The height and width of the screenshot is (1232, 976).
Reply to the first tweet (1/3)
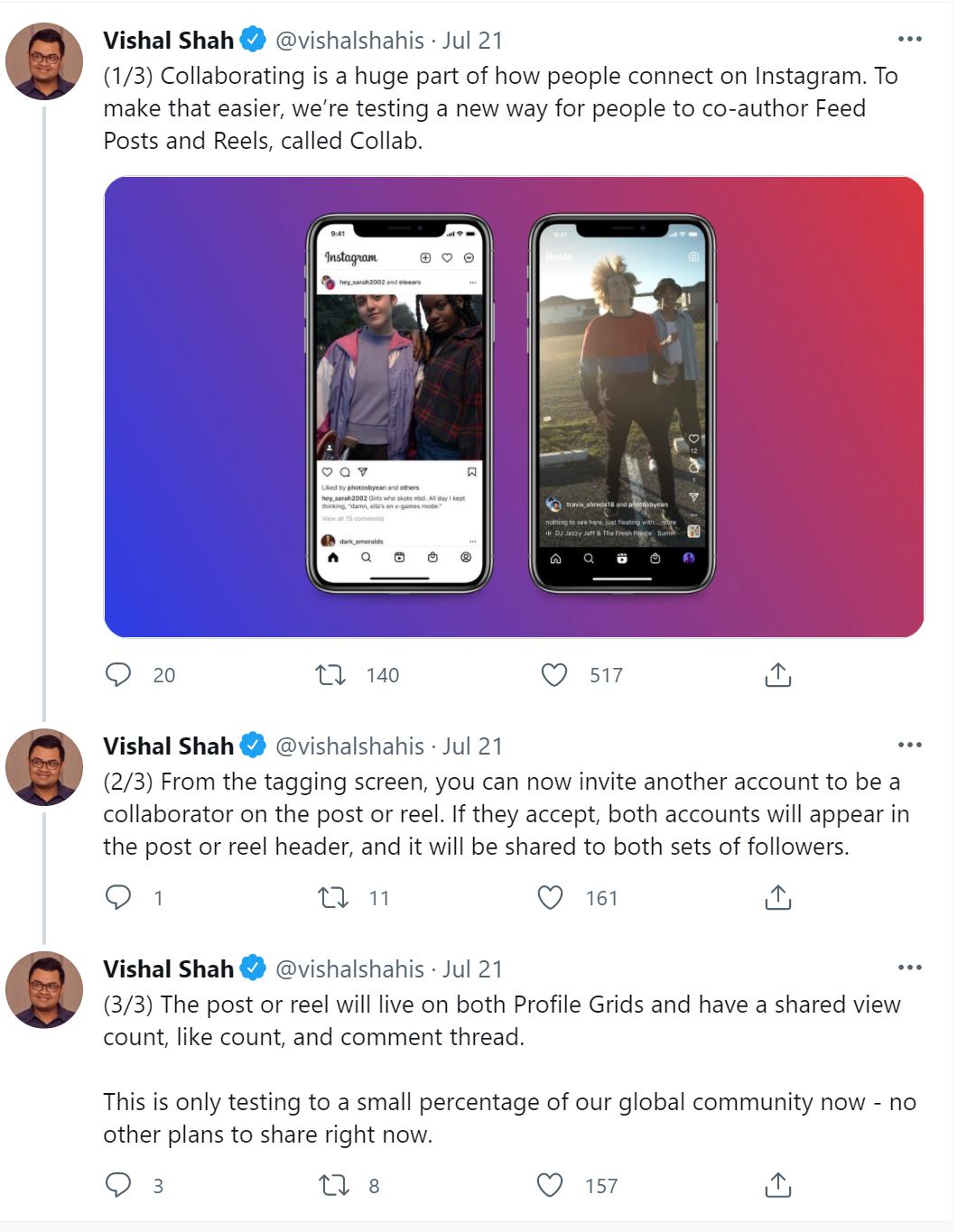coord(118,675)
